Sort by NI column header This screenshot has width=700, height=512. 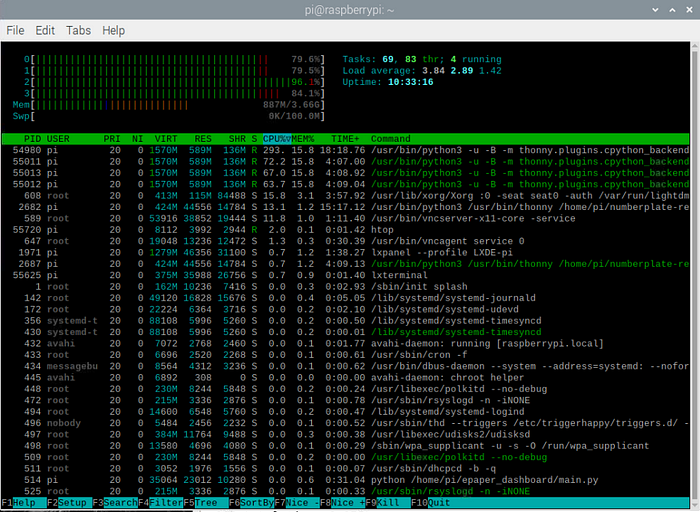point(138,139)
